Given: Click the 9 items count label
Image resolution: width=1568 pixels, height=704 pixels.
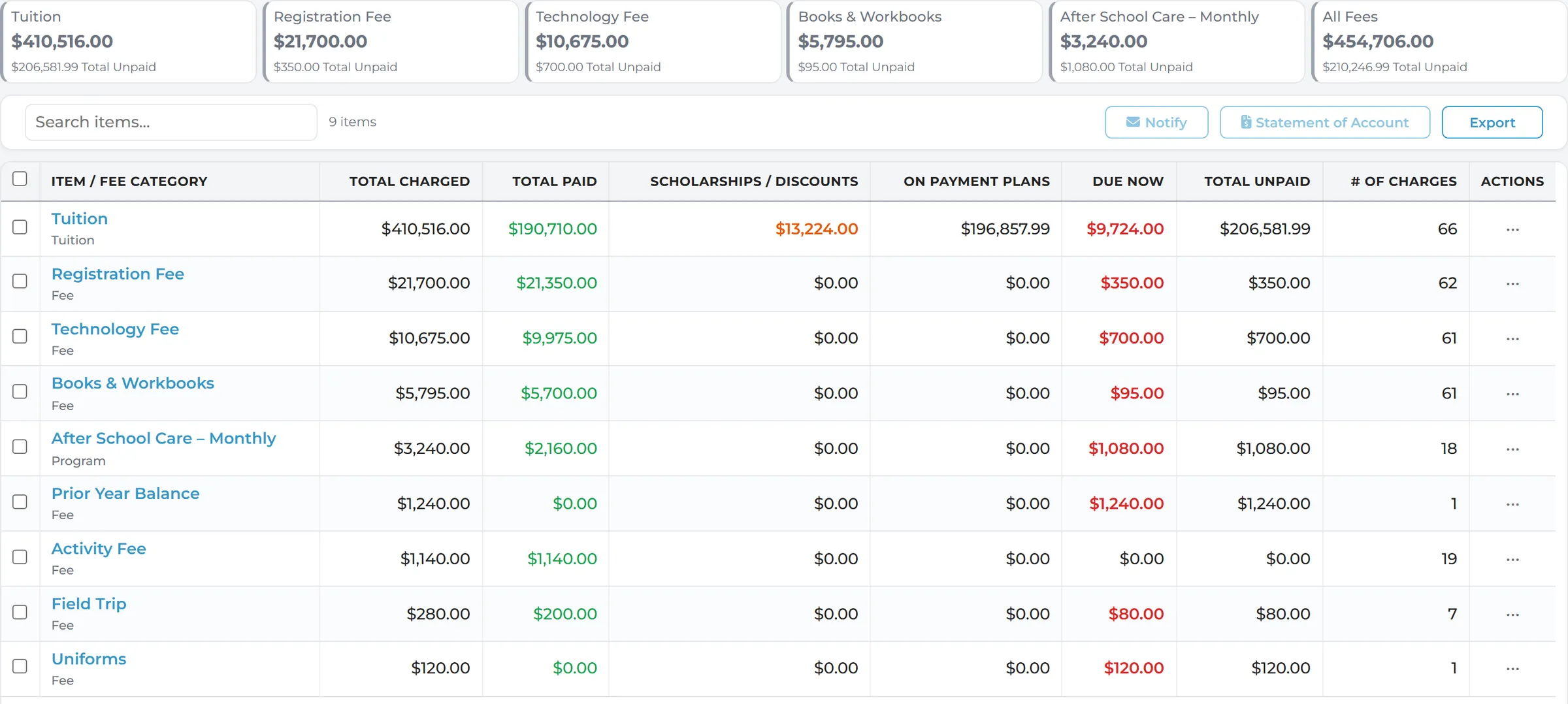Looking at the screenshot, I should pos(353,122).
